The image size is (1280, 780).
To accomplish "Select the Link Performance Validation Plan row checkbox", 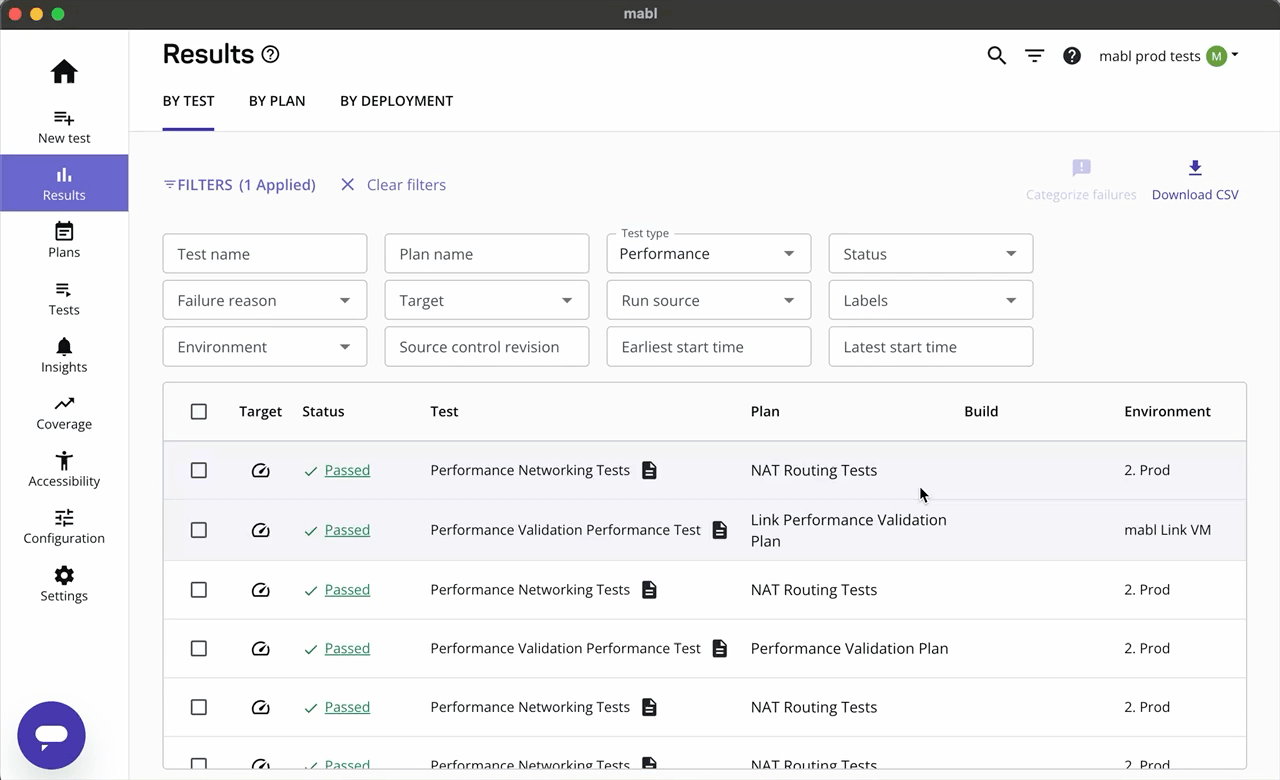I will [x=199, y=530].
